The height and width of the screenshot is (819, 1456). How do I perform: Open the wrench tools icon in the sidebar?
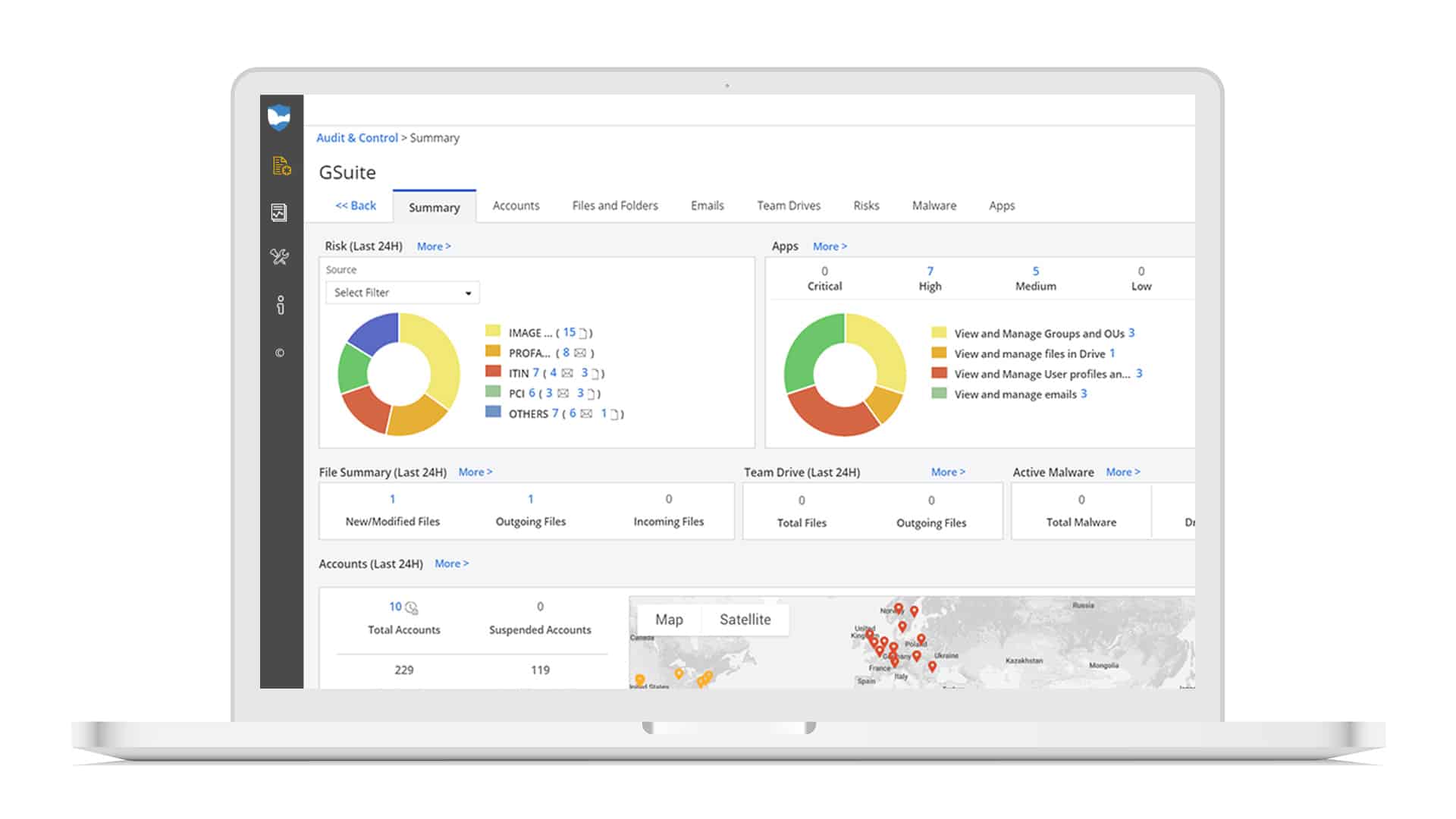(x=279, y=257)
